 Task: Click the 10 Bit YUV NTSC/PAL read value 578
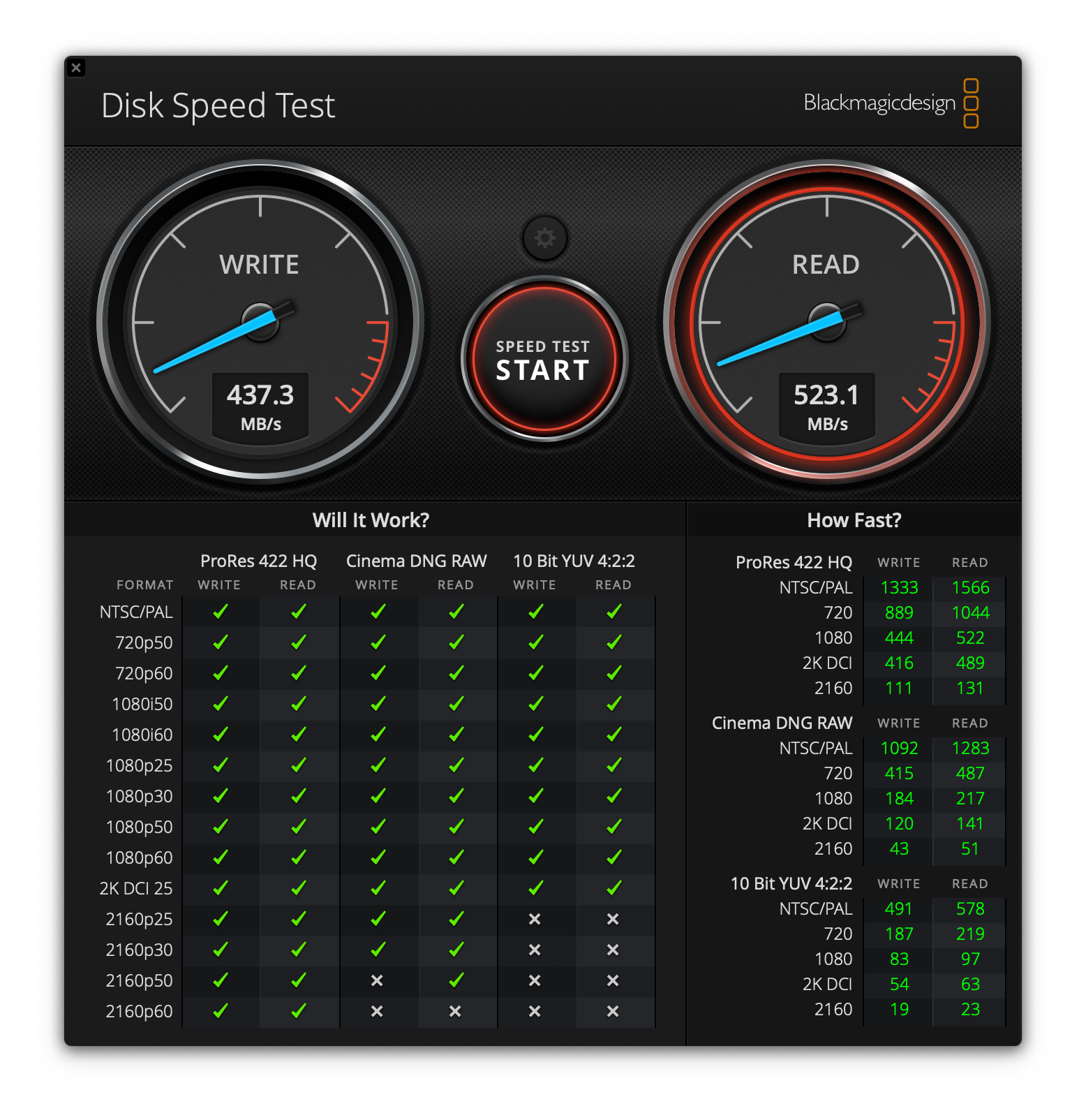(x=970, y=909)
